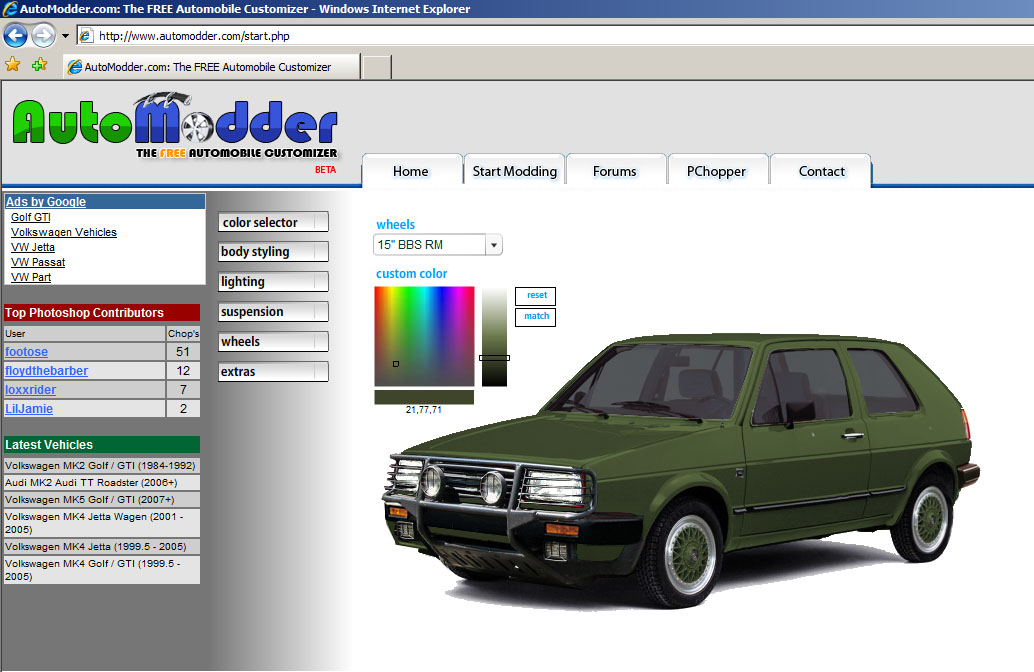This screenshot has height=672, width=1034.
Task: Open user floydthebarber's profile link
Action: 46,371
